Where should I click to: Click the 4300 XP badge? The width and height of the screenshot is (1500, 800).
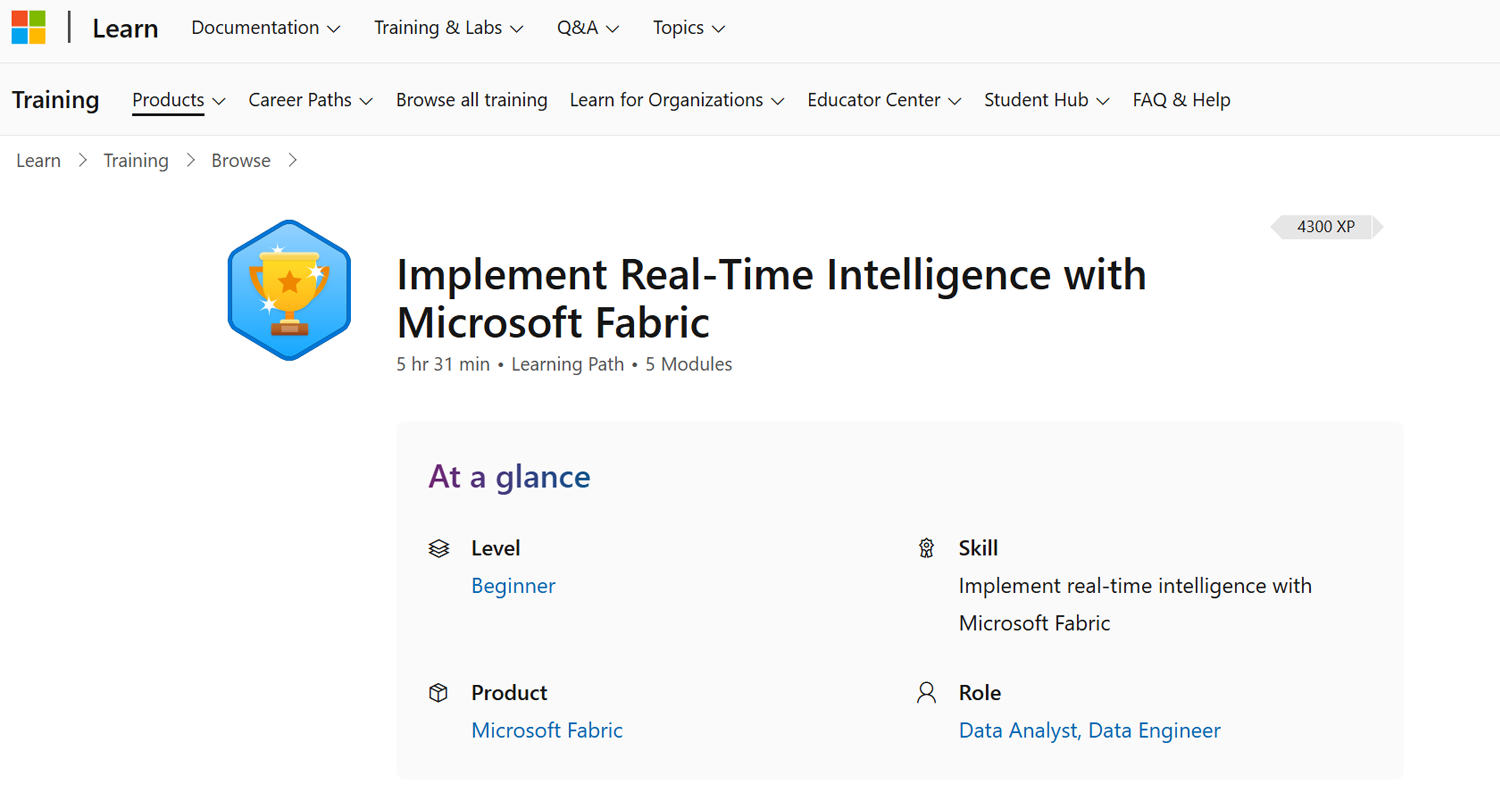coord(1326,227)
